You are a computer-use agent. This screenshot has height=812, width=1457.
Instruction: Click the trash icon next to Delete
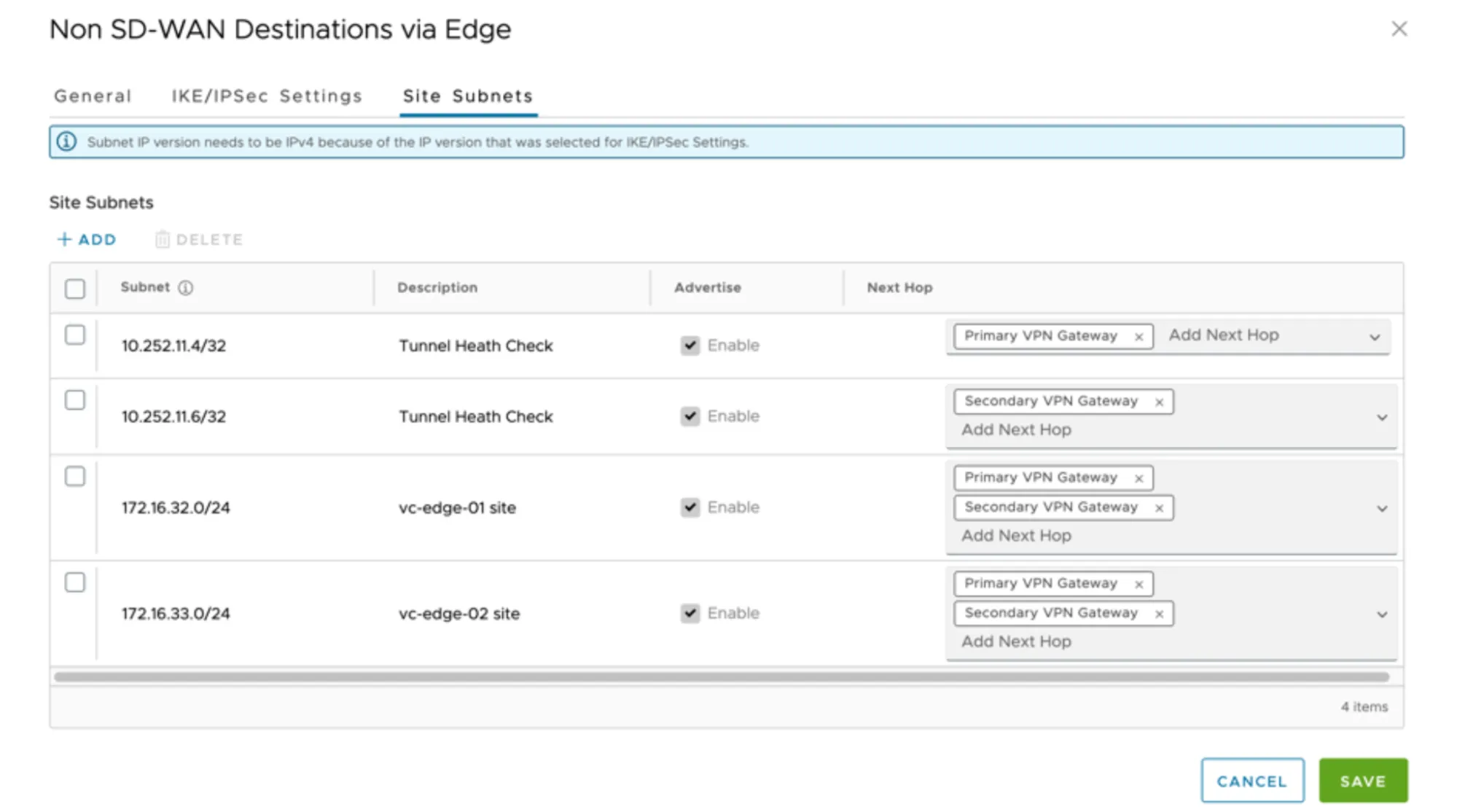(x=162, y=238)
